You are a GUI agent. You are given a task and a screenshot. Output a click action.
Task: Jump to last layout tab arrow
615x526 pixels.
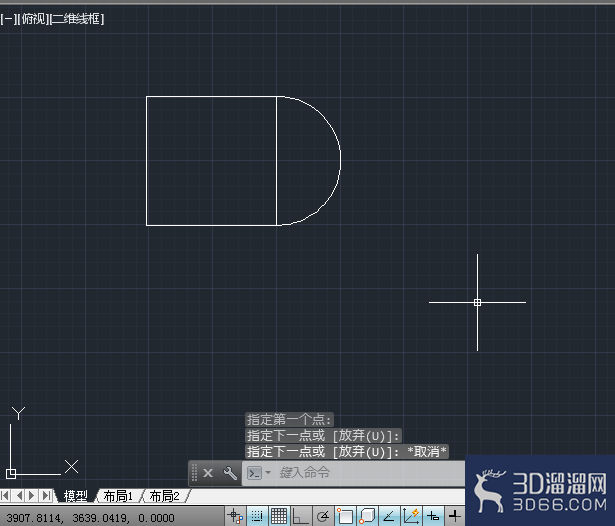click(x=46, y=495)
